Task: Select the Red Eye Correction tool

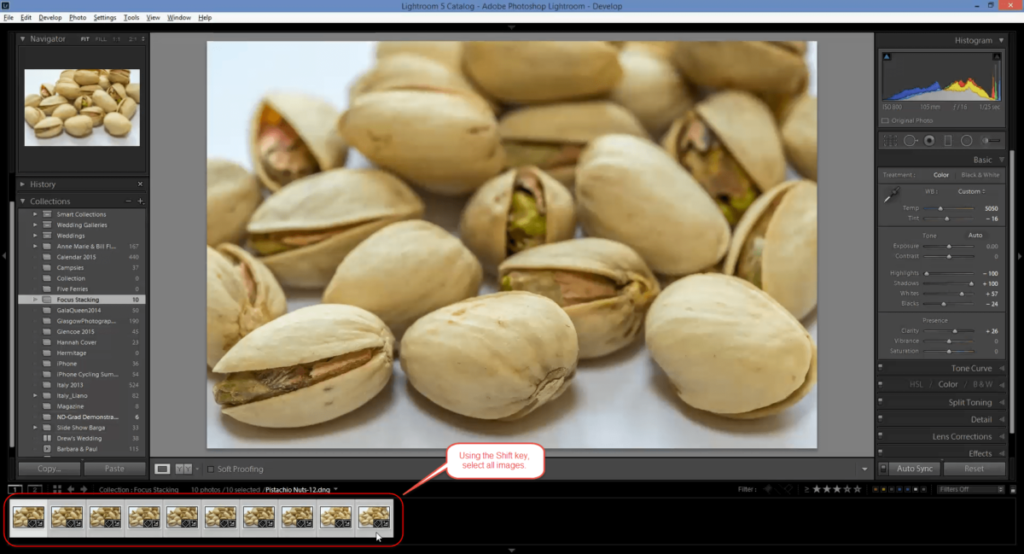Action: tap(929, 140)
